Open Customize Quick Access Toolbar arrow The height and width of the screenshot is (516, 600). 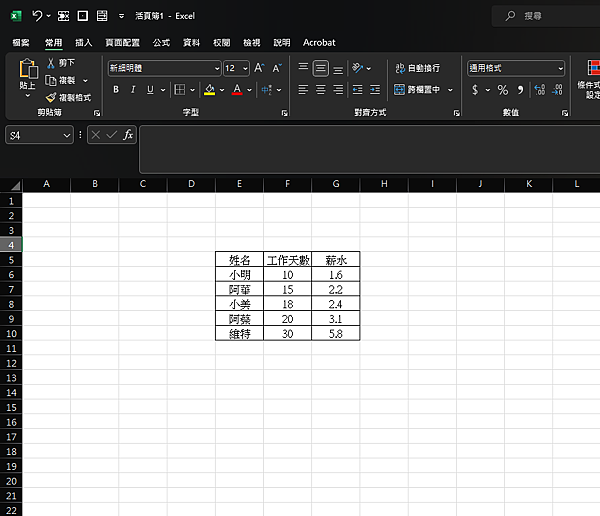click(x=121, y=16)
